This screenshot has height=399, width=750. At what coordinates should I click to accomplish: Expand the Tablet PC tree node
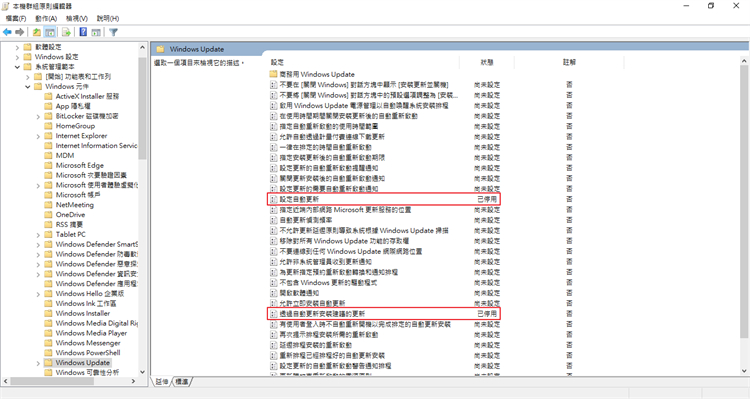(x=38, y=234)
